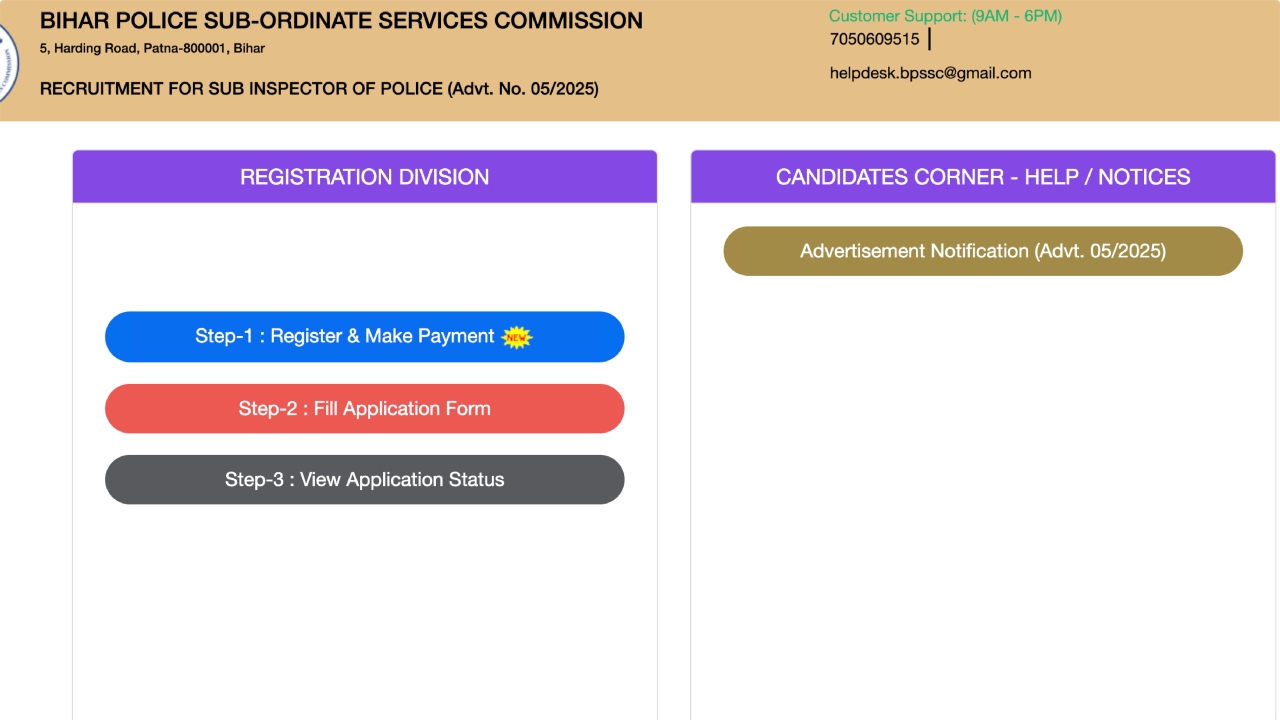This screenshot has height=720, width=1280.
Task: Click the support phone number 7050609515
Action: coord(874,40)
